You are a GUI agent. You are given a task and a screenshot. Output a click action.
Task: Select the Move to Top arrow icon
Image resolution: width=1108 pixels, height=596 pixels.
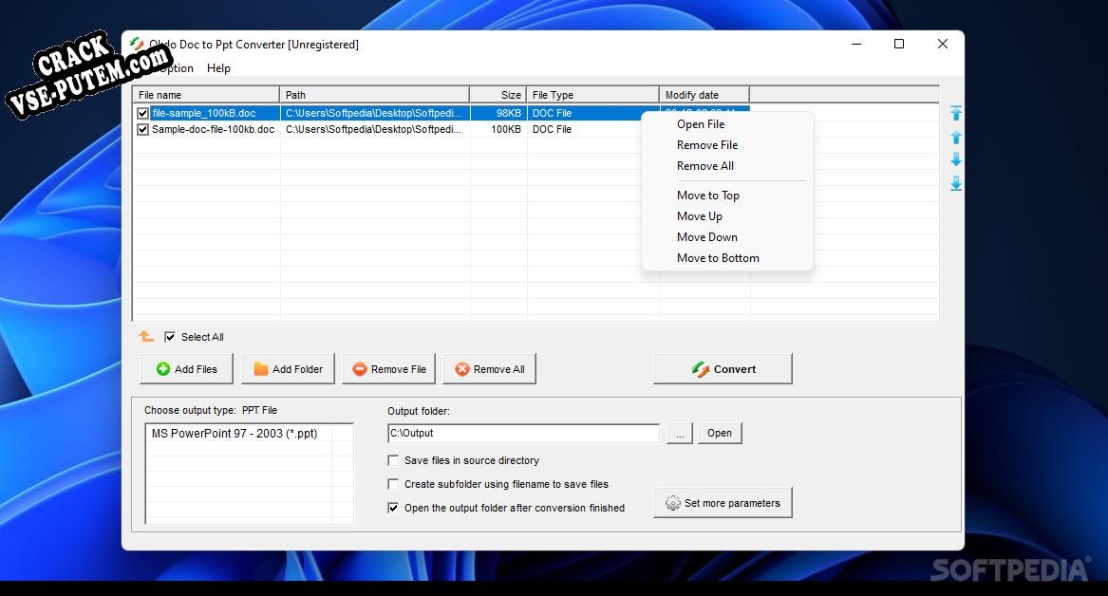[x=956, y=113]
